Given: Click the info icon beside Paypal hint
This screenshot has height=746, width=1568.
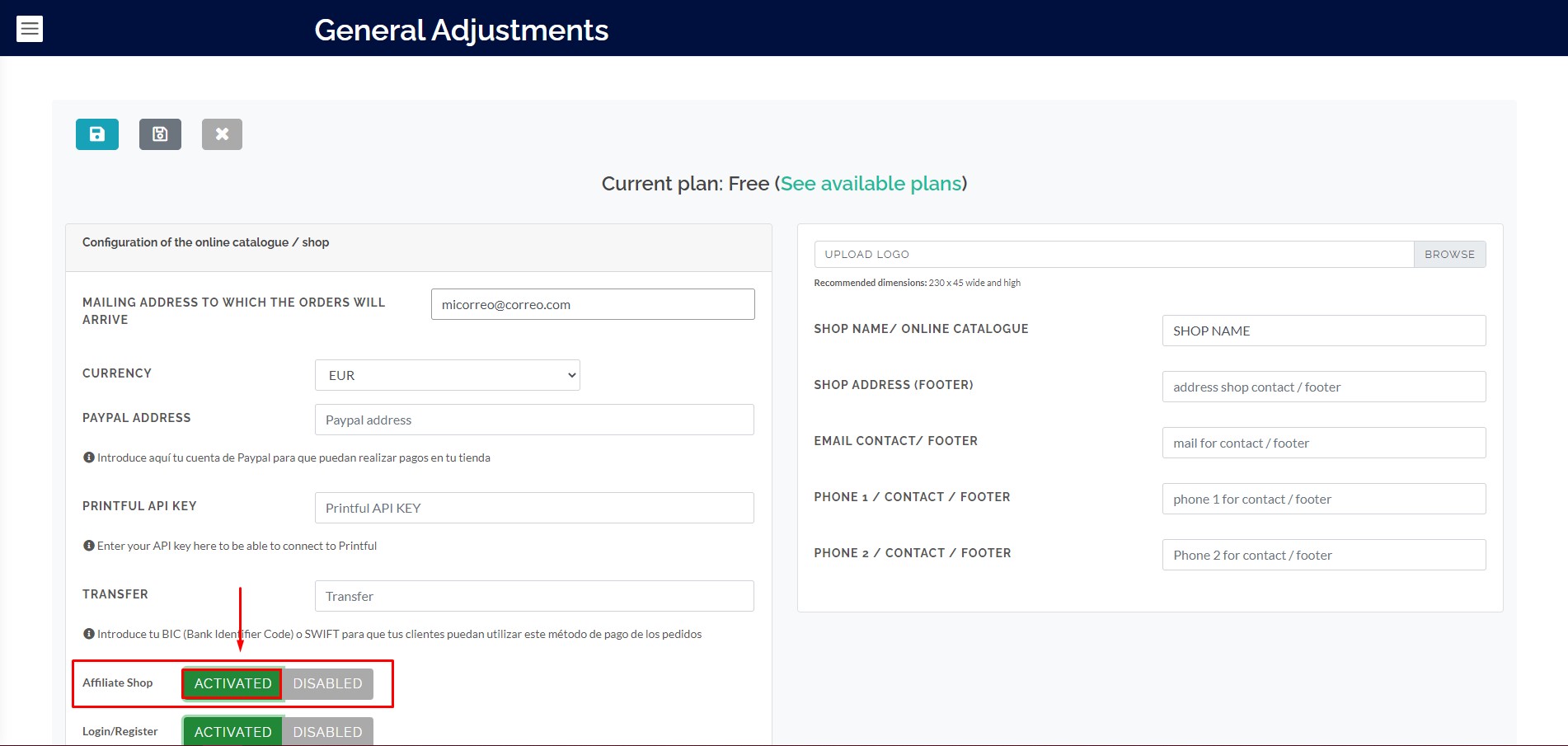Looking at the screenshot, I should (x=88, y=457).
